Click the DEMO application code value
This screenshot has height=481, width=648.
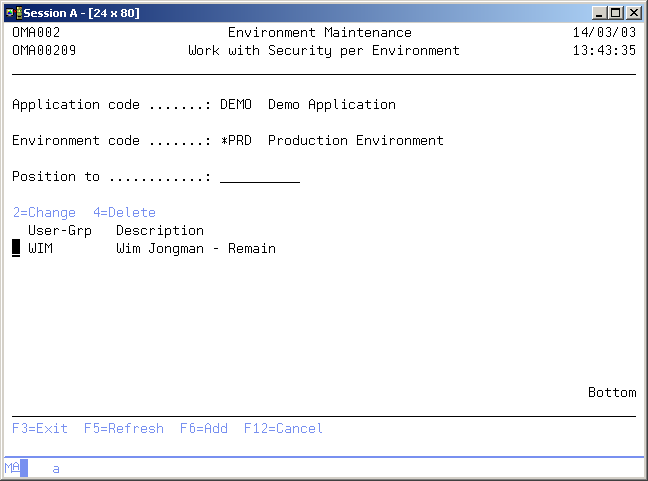(236, 105)
